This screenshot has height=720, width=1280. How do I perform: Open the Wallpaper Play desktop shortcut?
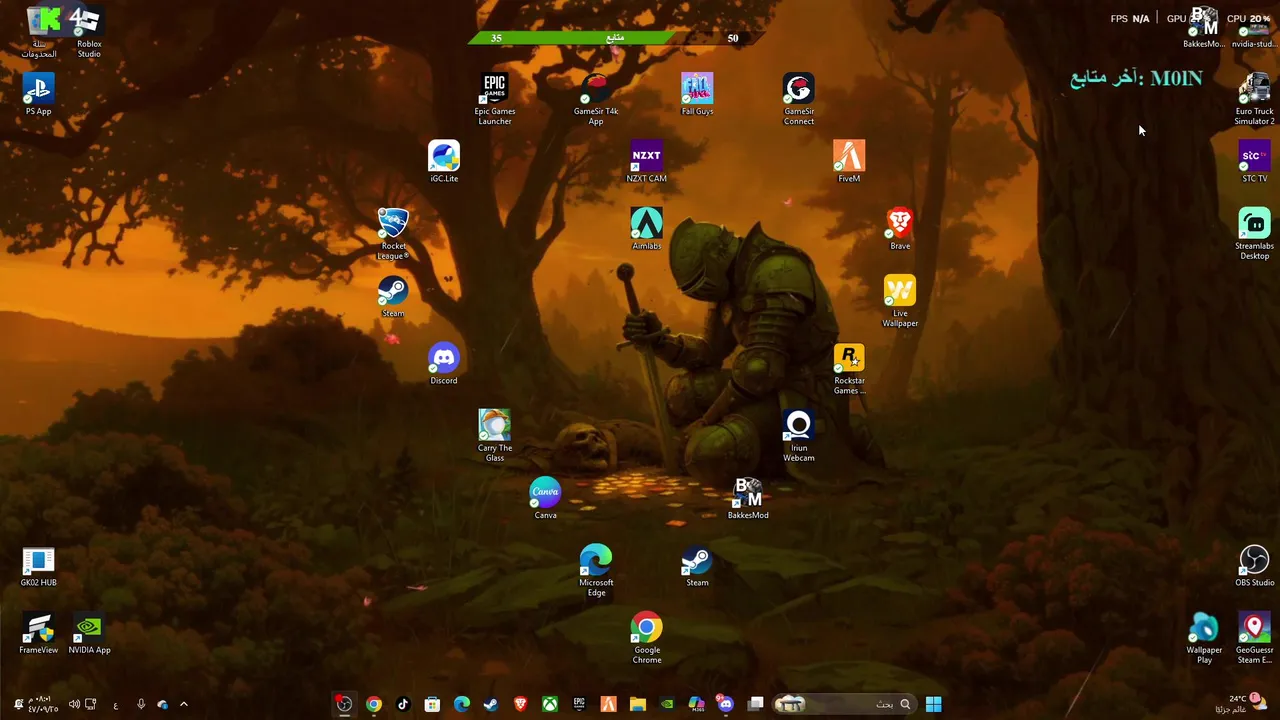pos(1204,638)
